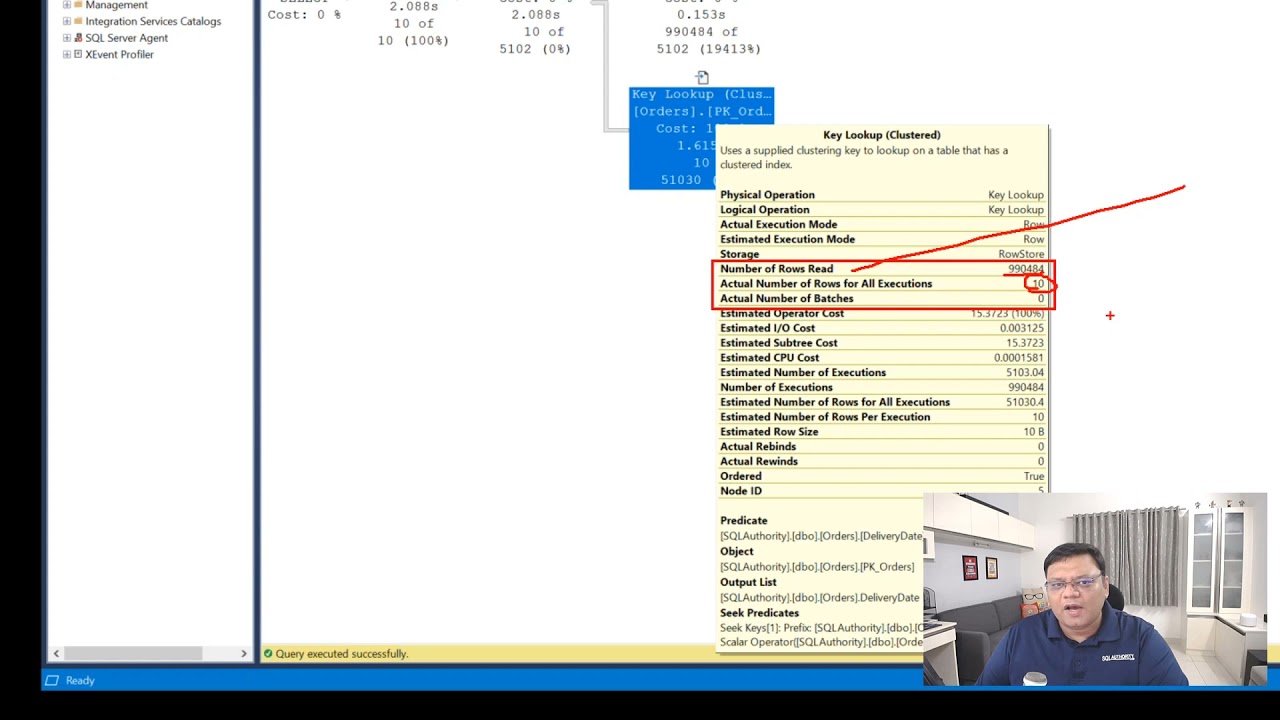Click Object Explorer horizontal scrollbar thumb
The image size is (1280, 720).
(133, 654)
